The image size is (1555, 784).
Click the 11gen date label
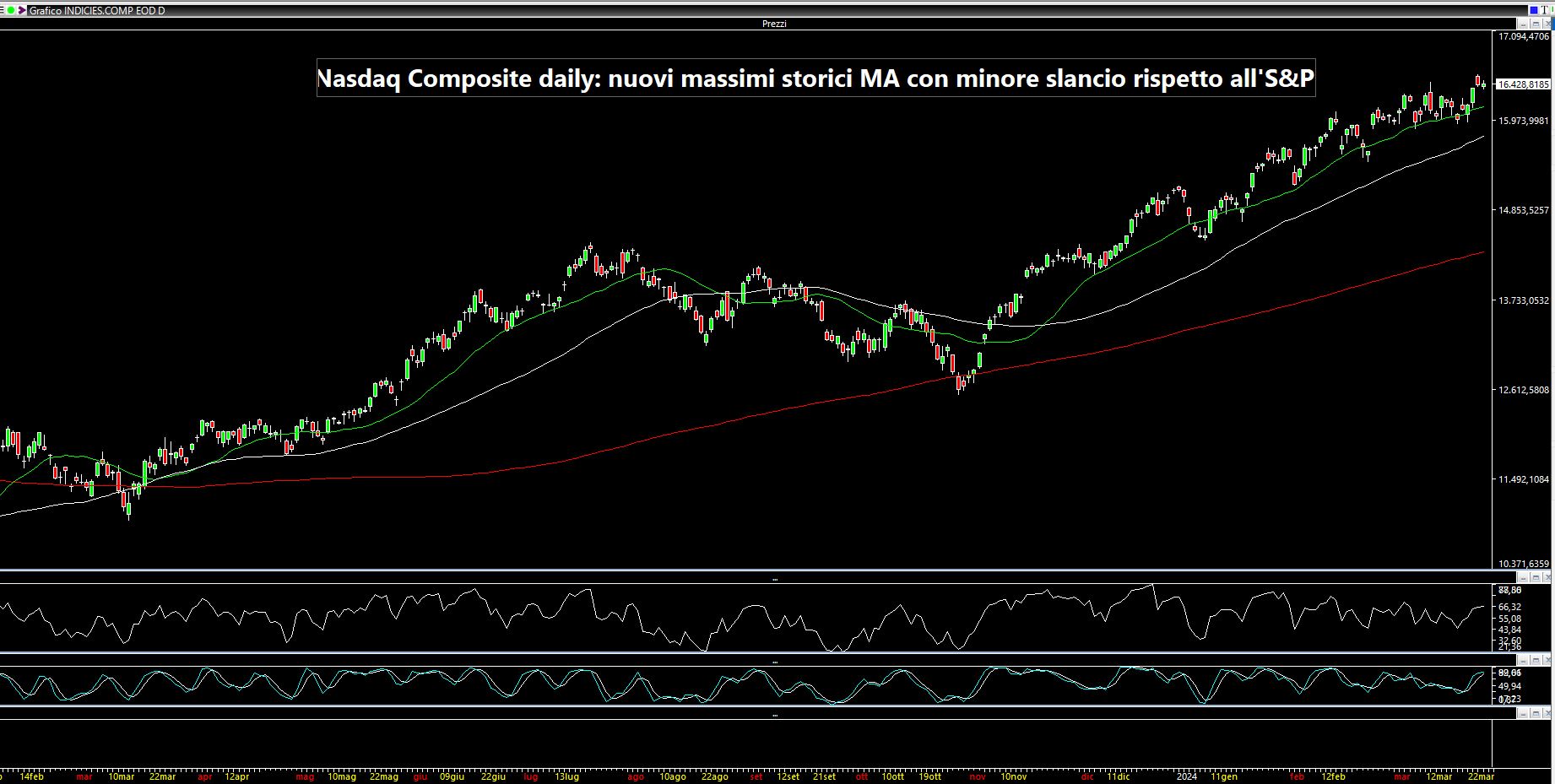click(1224, 776)
